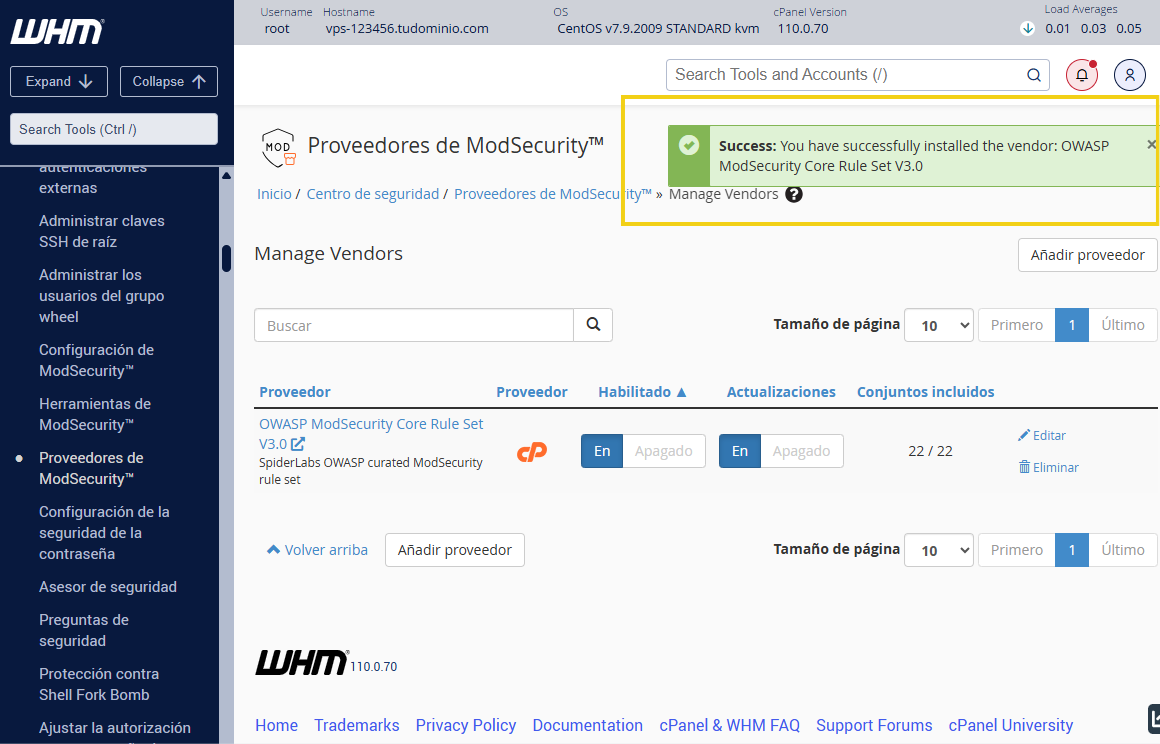Collapse all sidebar sections
1160x744 pixels.
pos(169,81)
